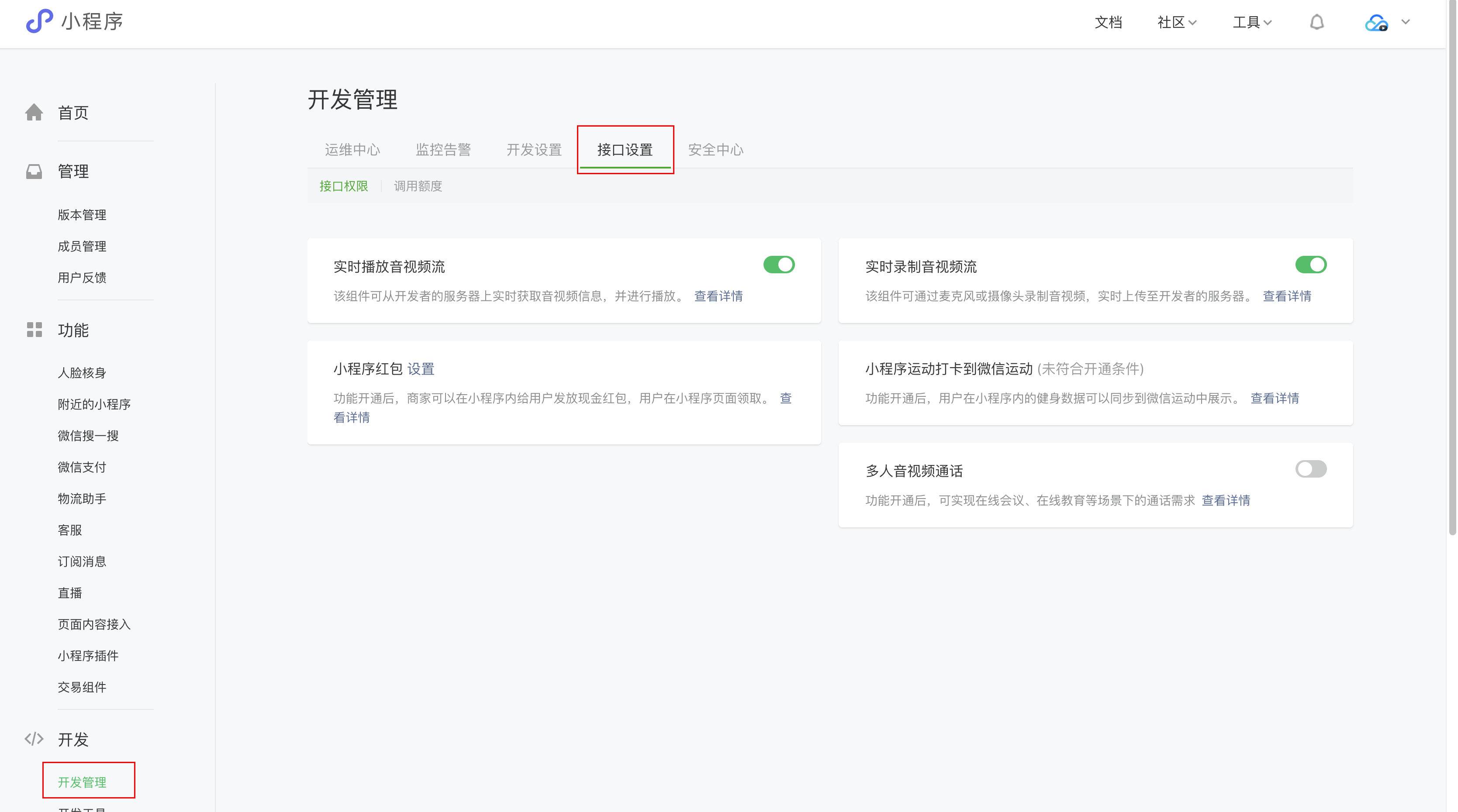Open the account dropdown chevron

click(1406, 22)
